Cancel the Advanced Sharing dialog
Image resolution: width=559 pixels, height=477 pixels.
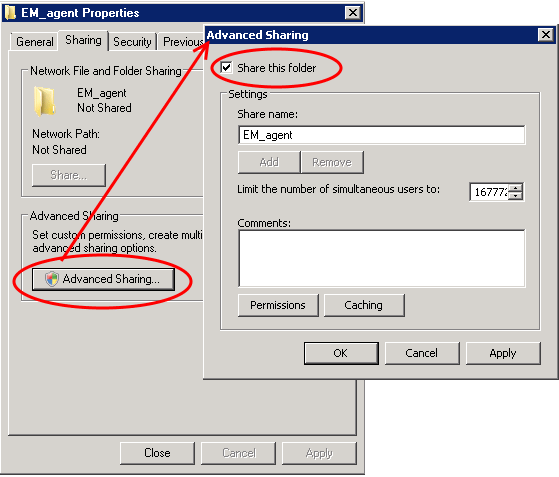tap(422, 353)
